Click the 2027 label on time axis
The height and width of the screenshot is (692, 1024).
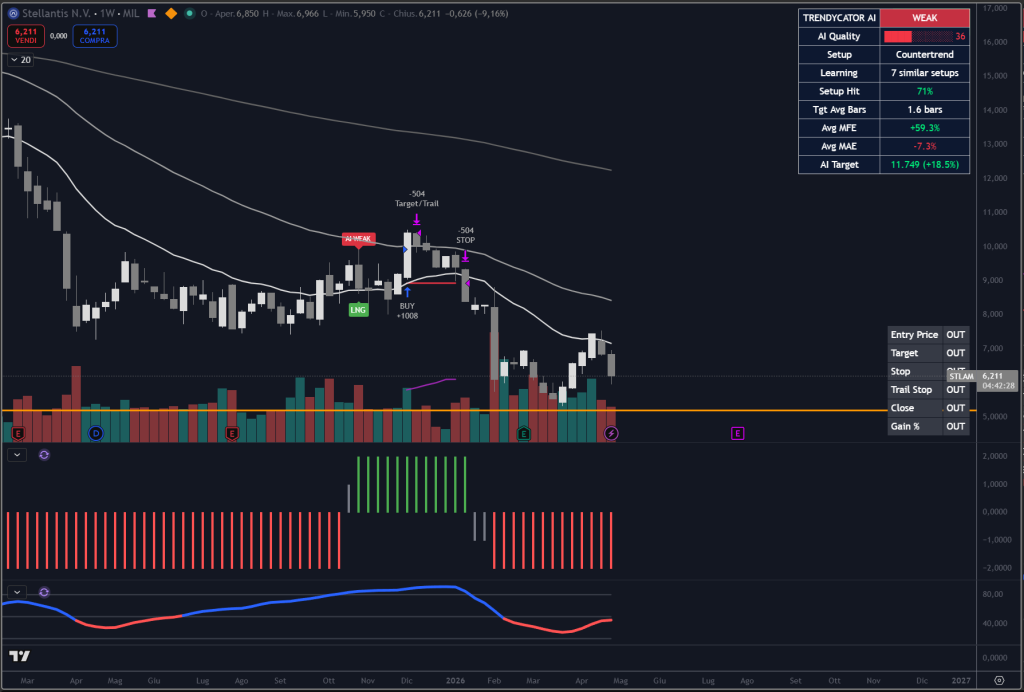[961, 680]
